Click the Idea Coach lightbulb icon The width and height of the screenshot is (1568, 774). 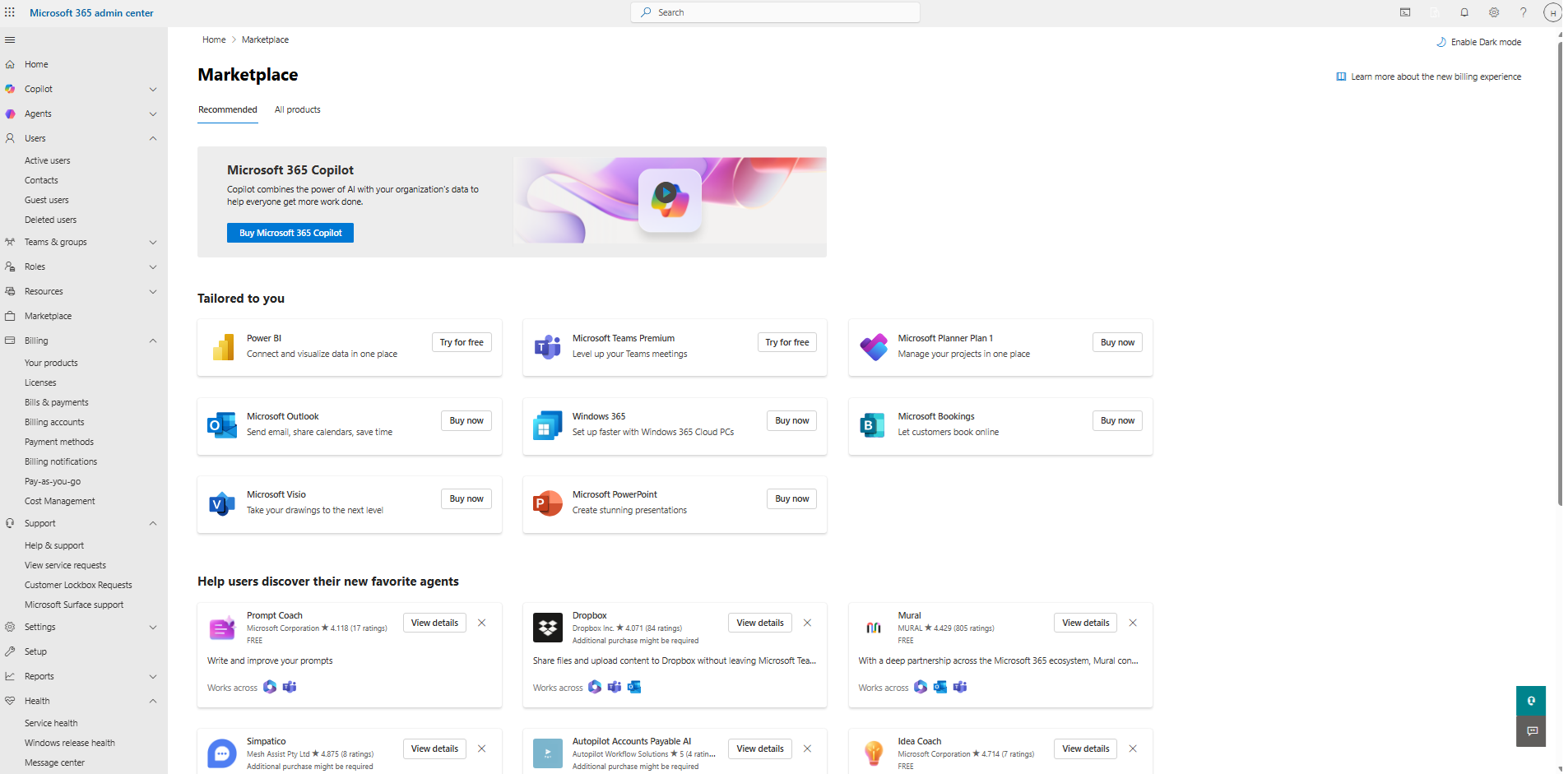pyautogui.click(x=874, y=753)
